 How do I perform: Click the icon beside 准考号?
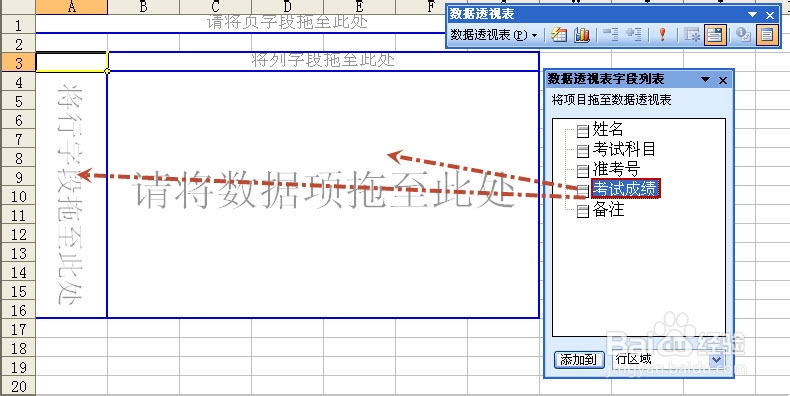coord(583,170)
